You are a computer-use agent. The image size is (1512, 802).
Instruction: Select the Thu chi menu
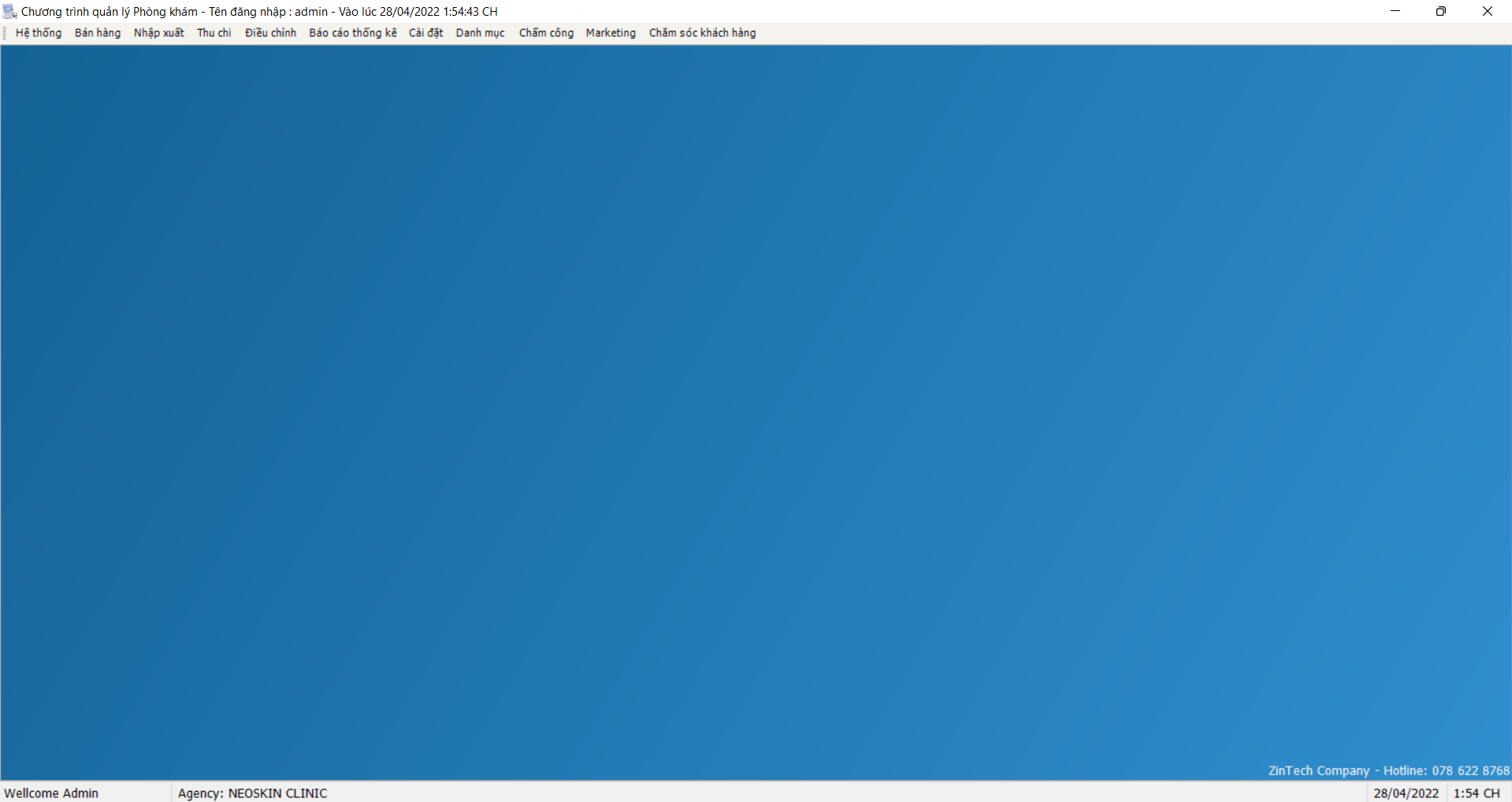point(214,33)
